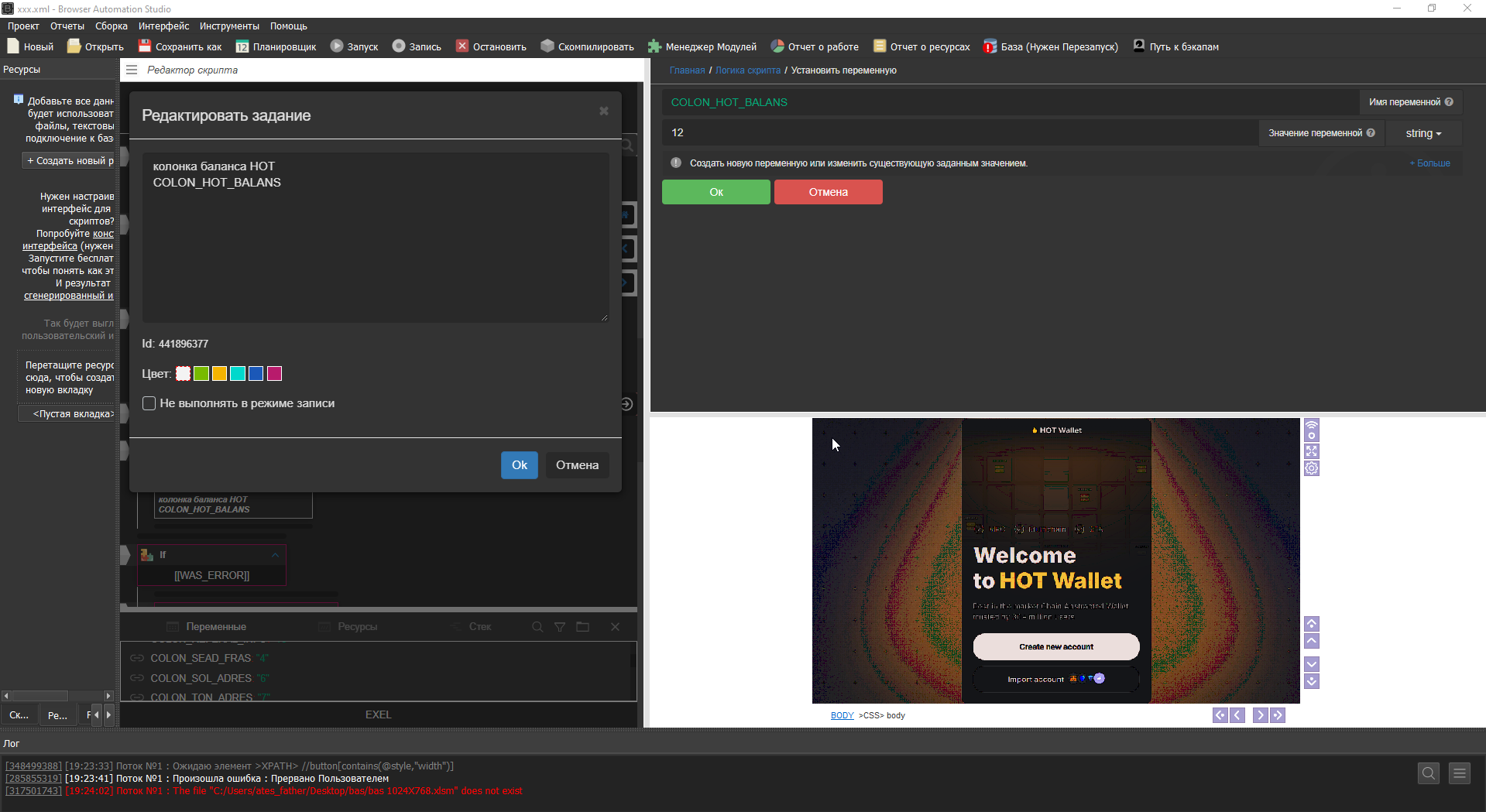Open the string type dropdown
This screenshot has height=812, width=1486.
(1423, 133)
